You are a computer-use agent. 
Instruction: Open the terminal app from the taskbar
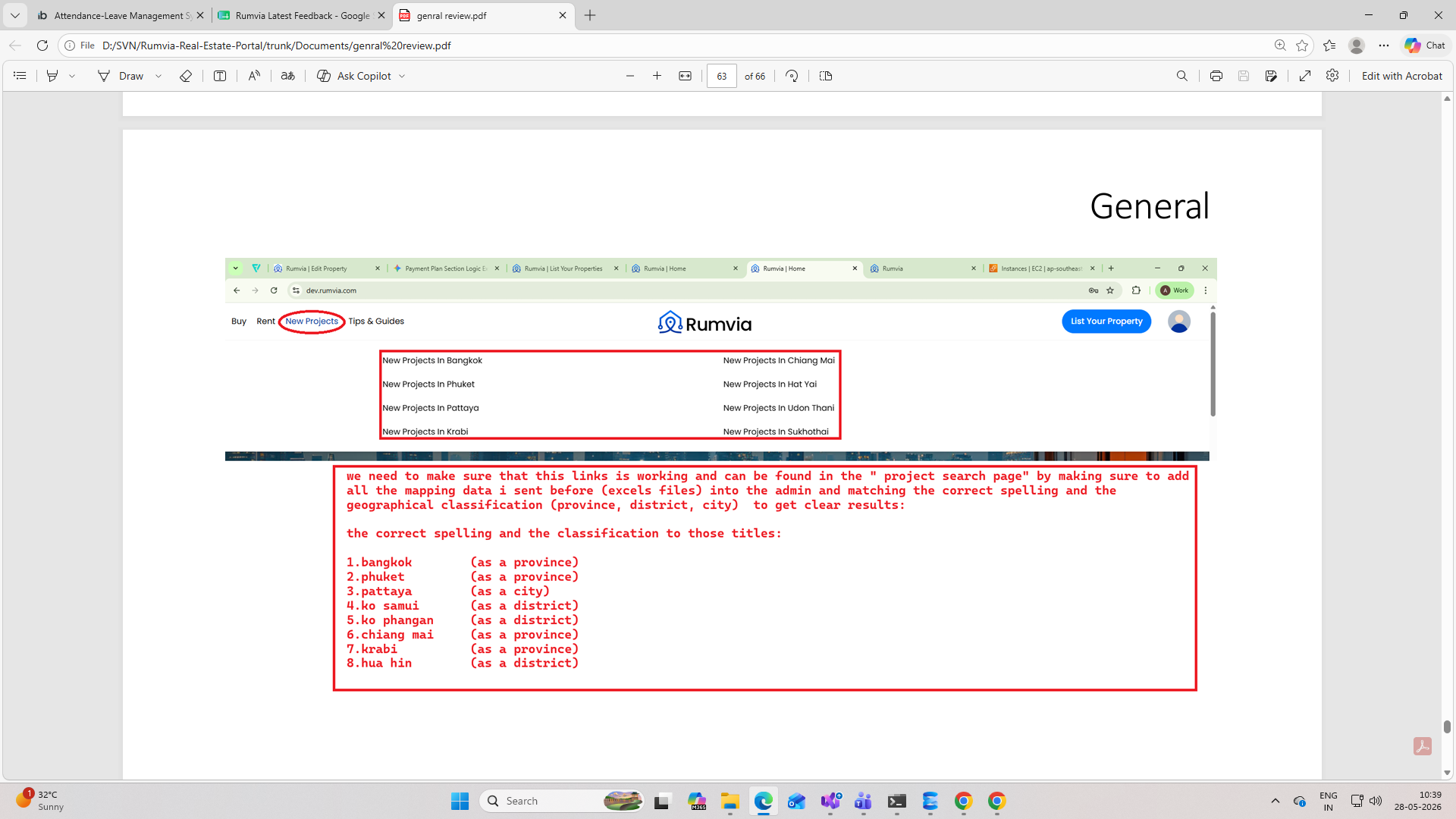pos(897,801)
